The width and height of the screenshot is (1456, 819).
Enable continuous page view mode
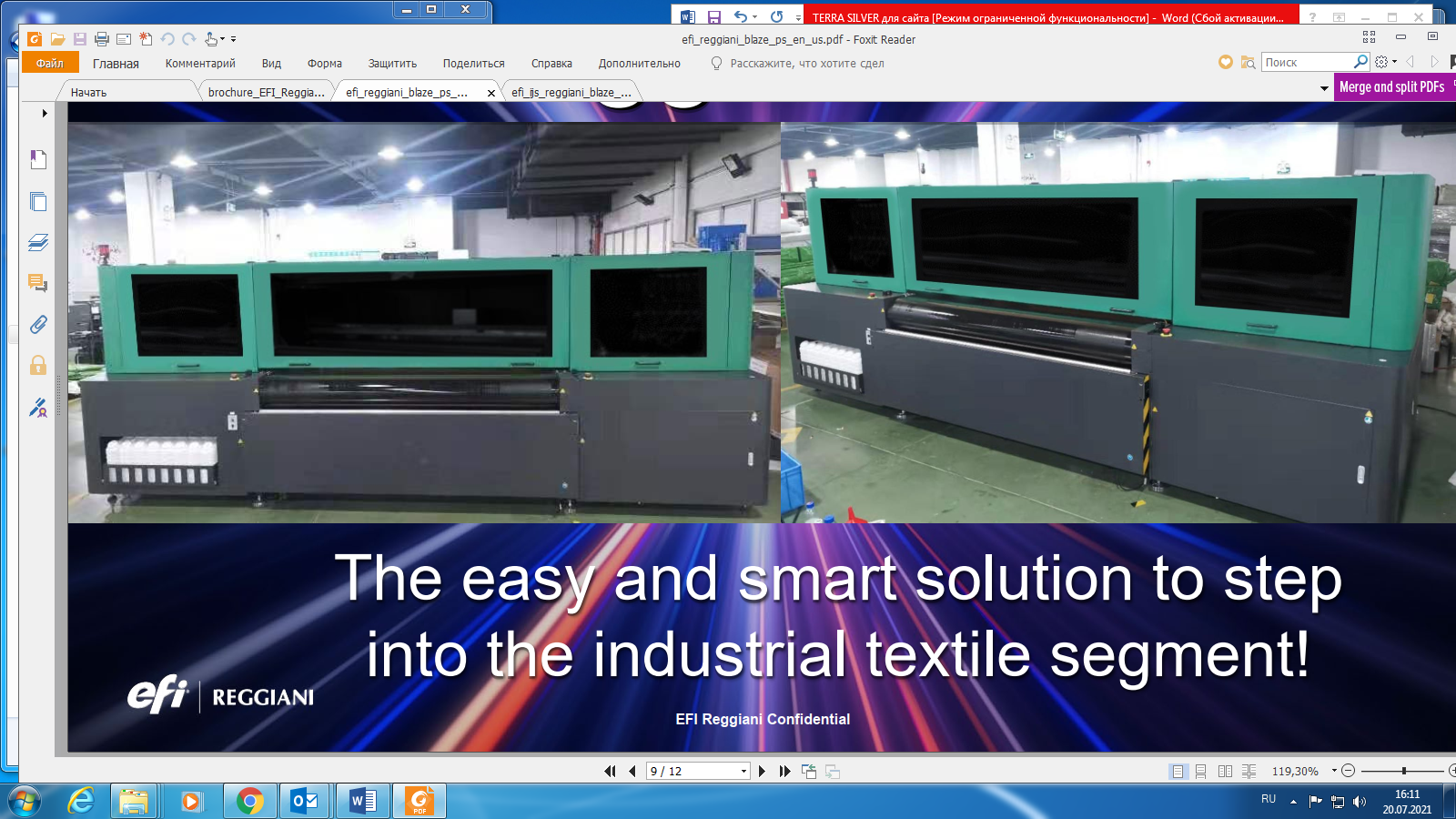(1200, 771)
